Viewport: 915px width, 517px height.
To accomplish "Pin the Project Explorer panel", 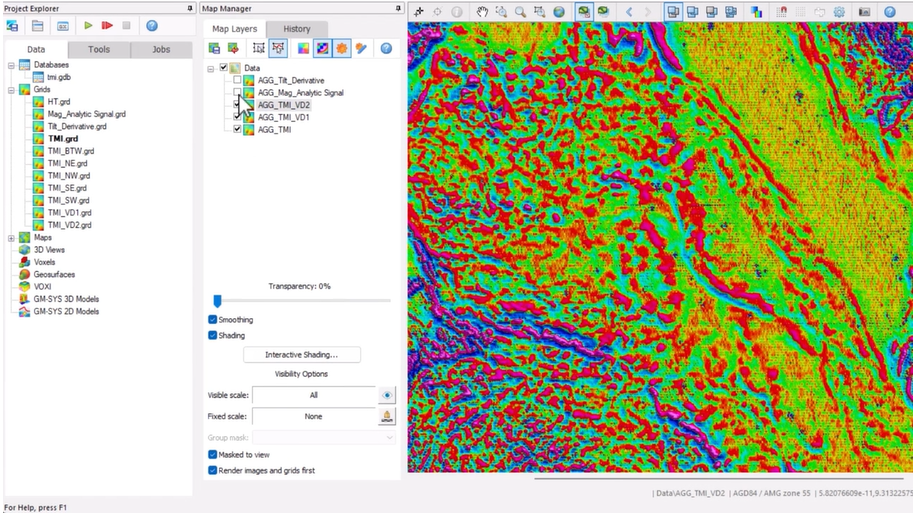I will 190,8.
